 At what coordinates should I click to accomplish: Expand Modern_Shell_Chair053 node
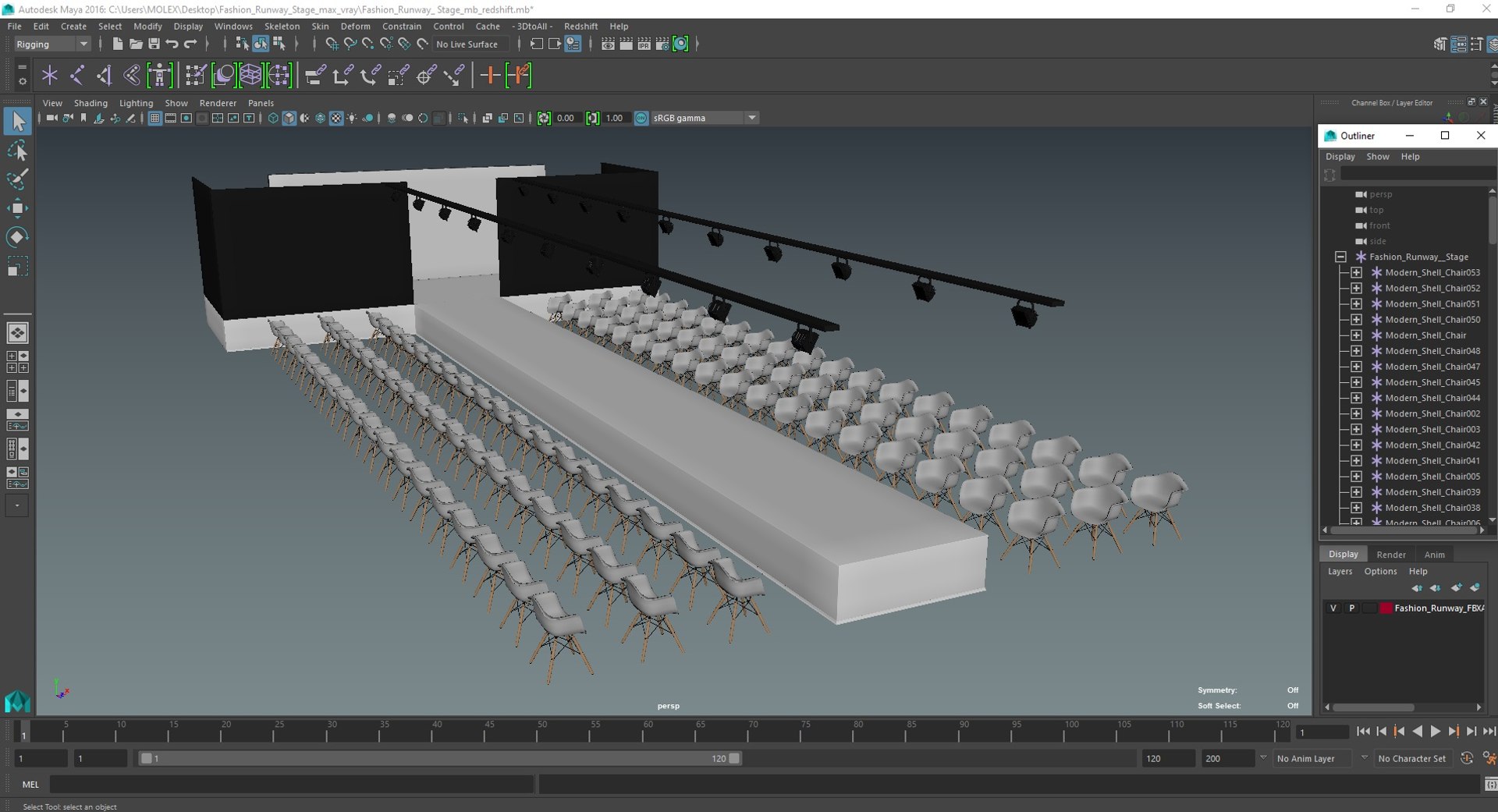click(1356, 272)
